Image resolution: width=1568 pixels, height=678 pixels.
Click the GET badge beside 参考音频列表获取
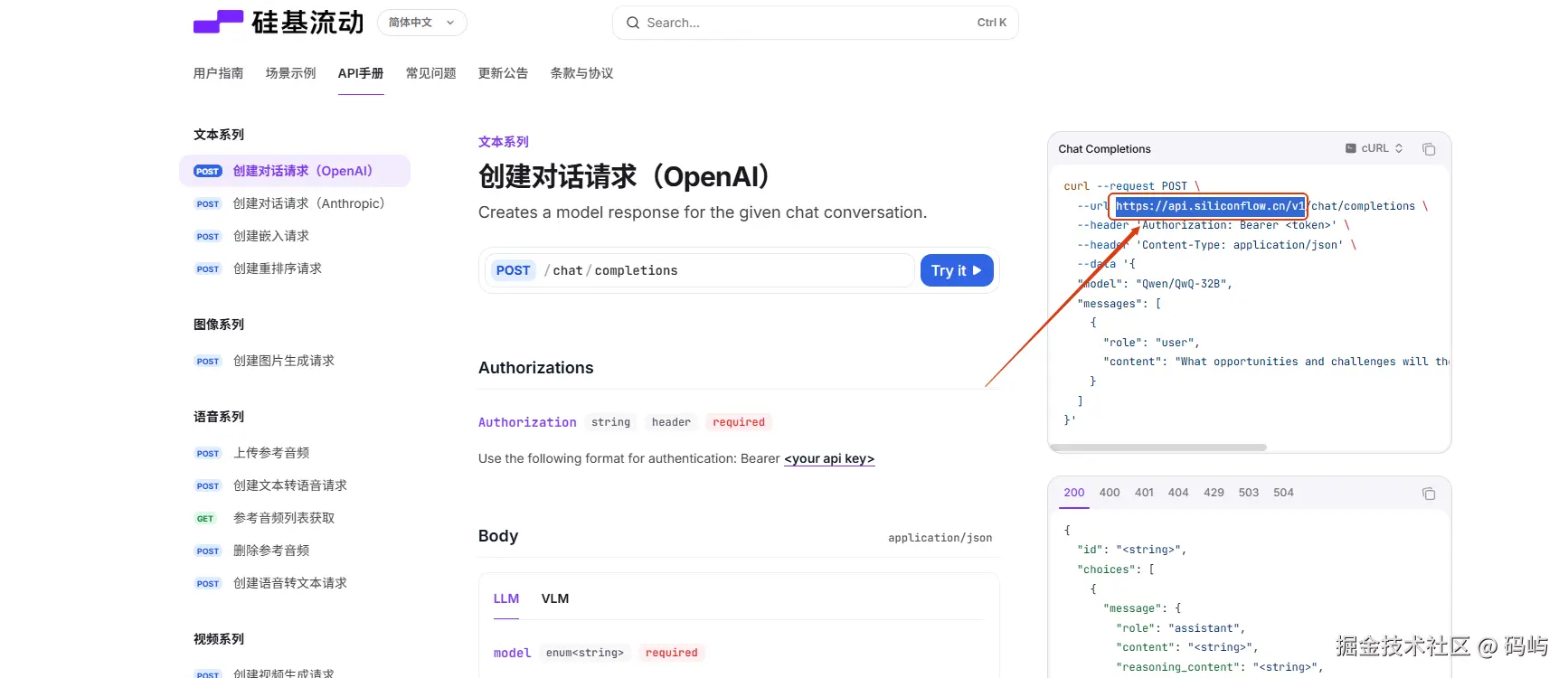click(205, 519)
